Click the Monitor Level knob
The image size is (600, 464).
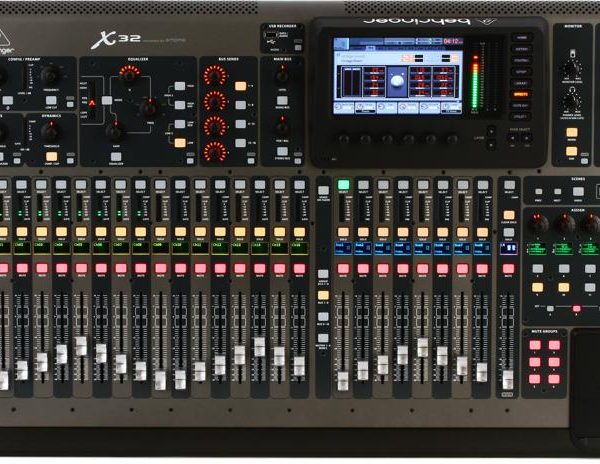coord(572,69)
